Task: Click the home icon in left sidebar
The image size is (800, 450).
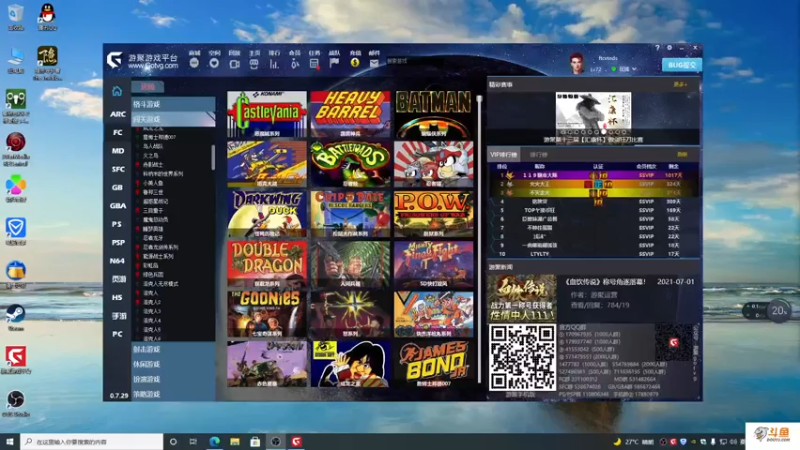Action: point(117,91)
